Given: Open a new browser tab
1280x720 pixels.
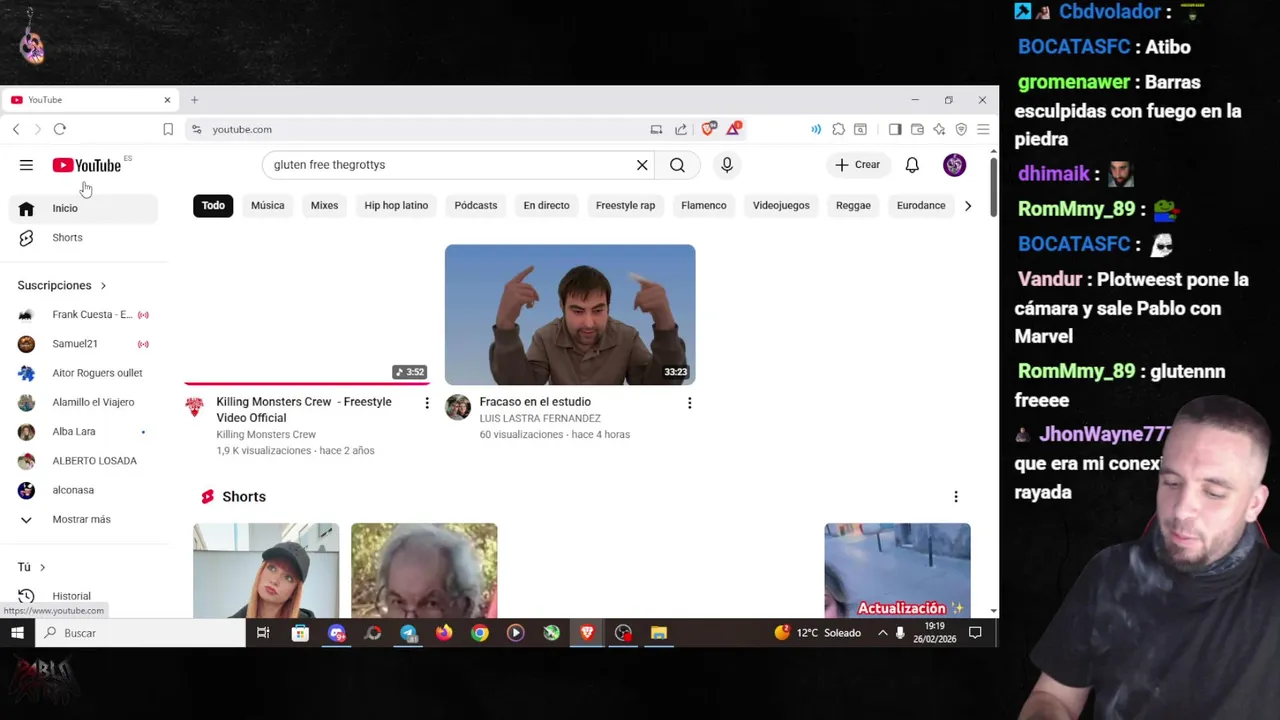Looking at the screenshot, I should 194,100.
